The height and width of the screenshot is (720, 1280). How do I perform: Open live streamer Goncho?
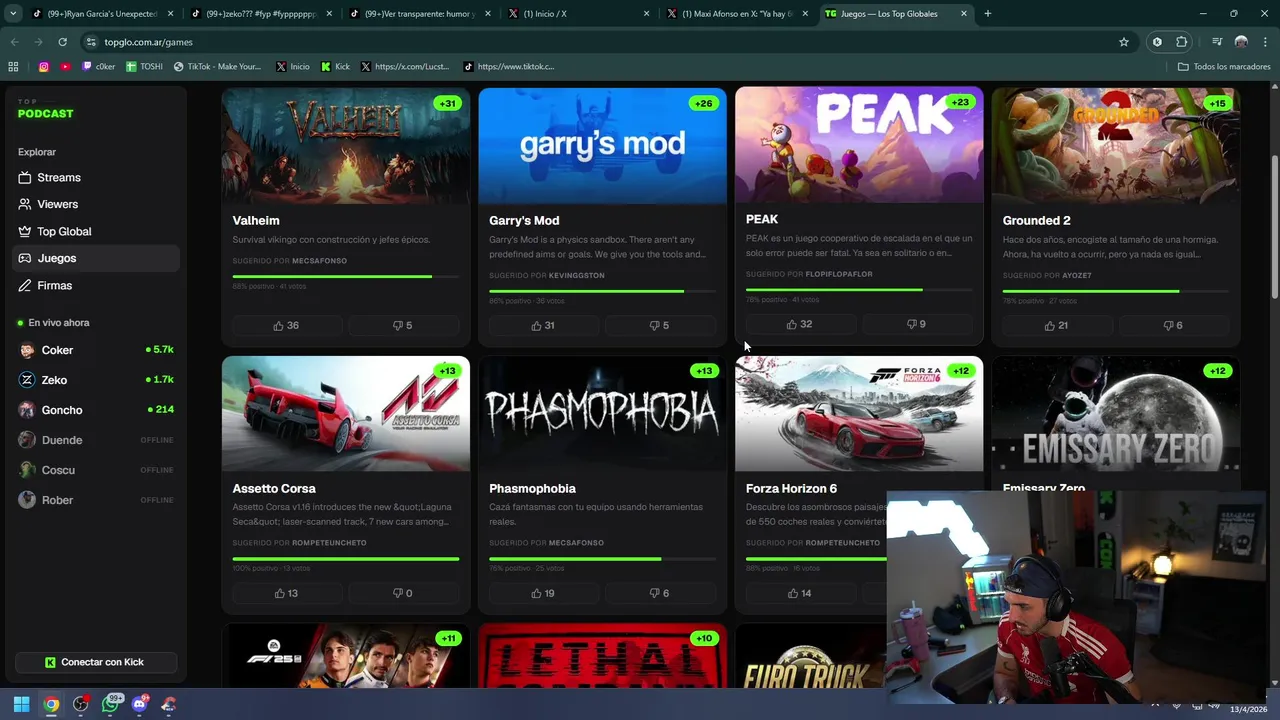[x=96, y=410]
